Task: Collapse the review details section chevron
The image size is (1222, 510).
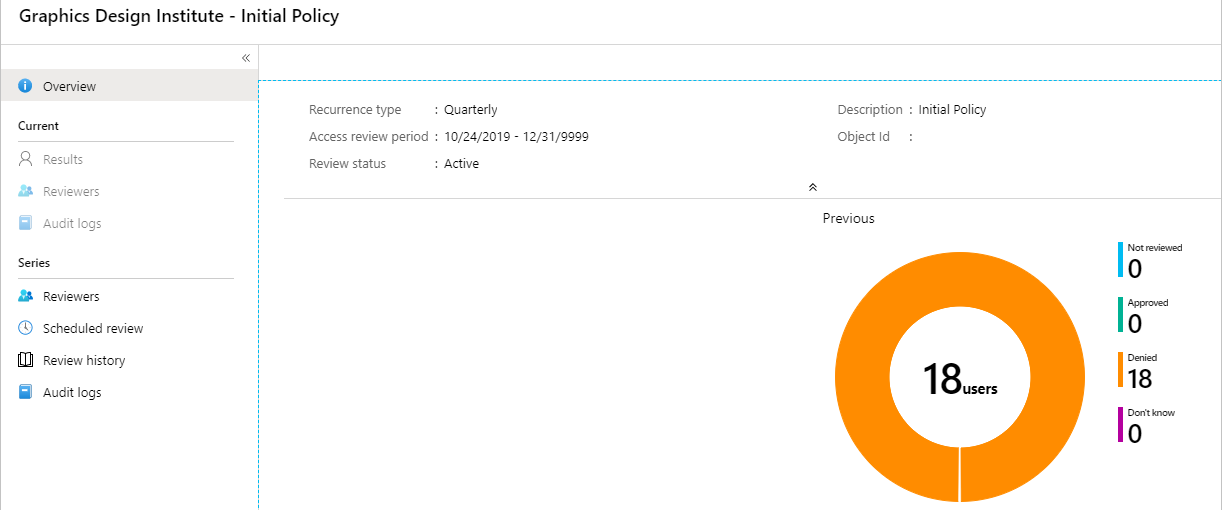Action: coord(813,187)
